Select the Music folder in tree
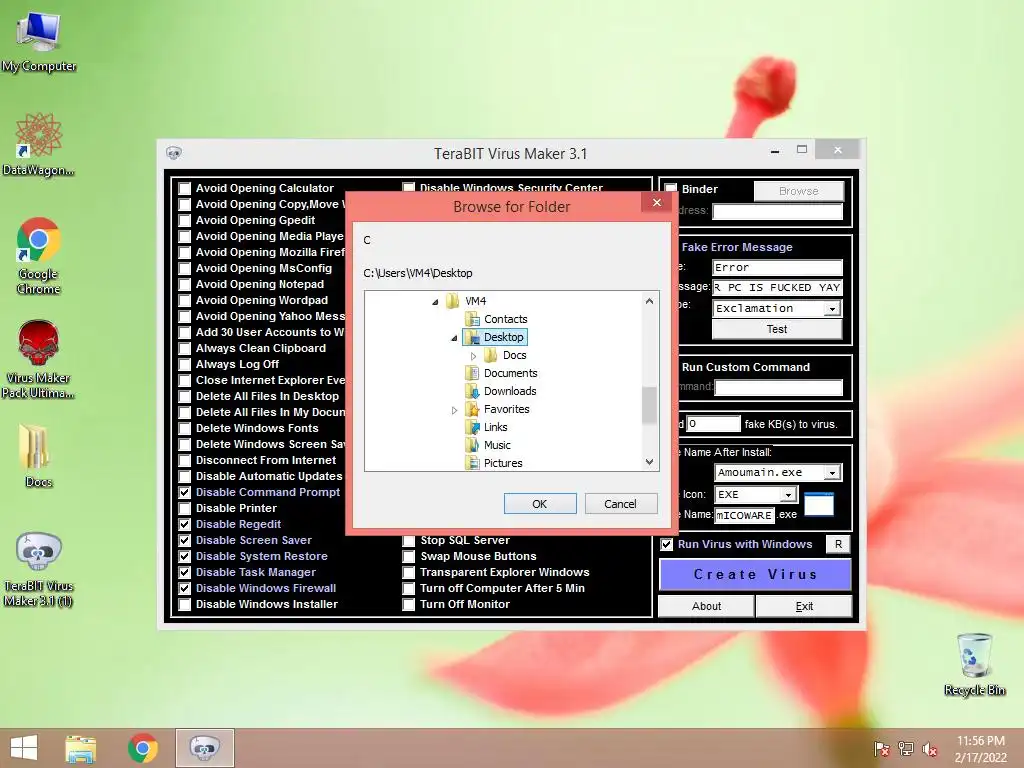Screen dimensions: 1024x768 click(x=487, y=445)
